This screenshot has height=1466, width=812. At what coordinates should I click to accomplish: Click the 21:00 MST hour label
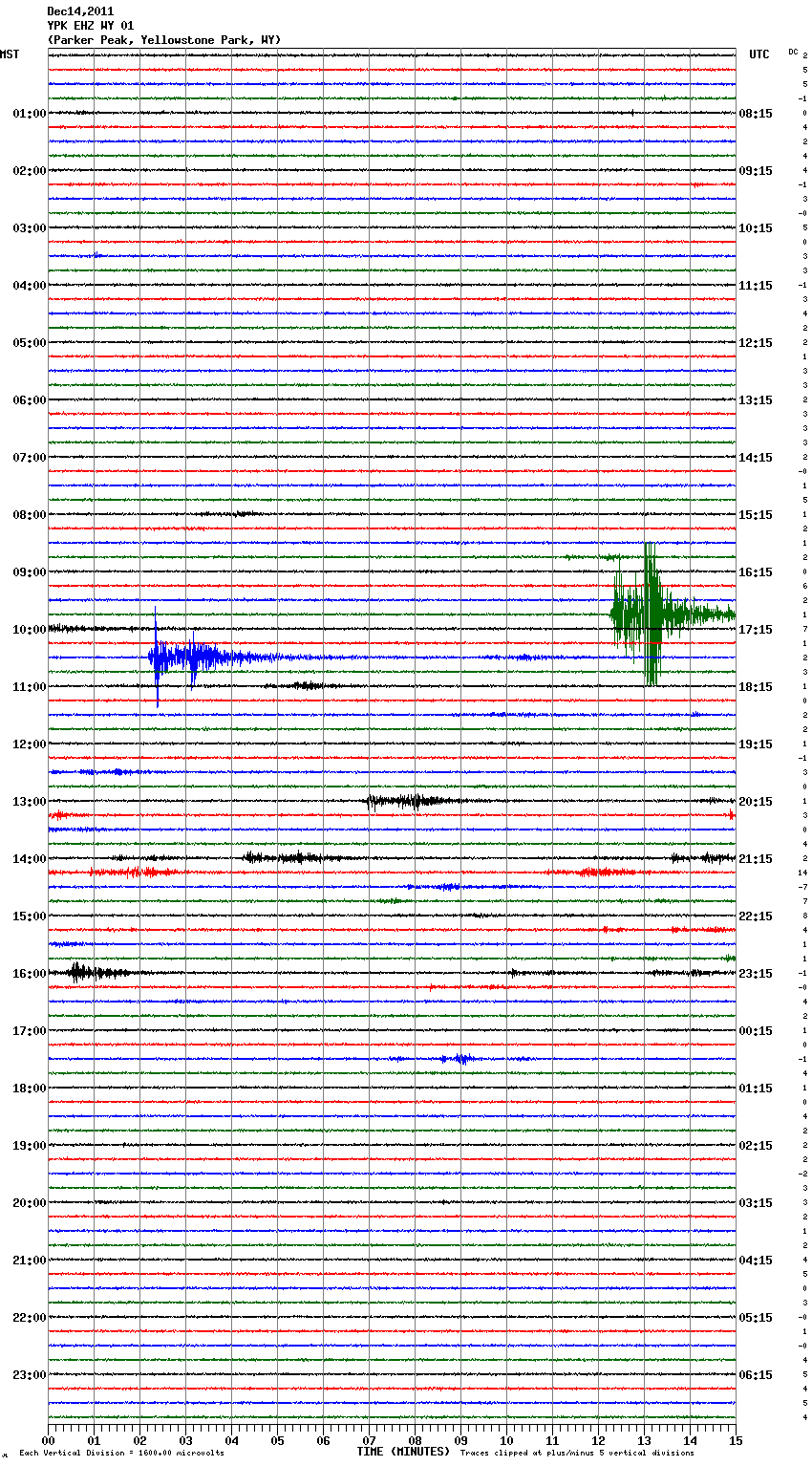pyautogui.click(x=29, y=1261)
